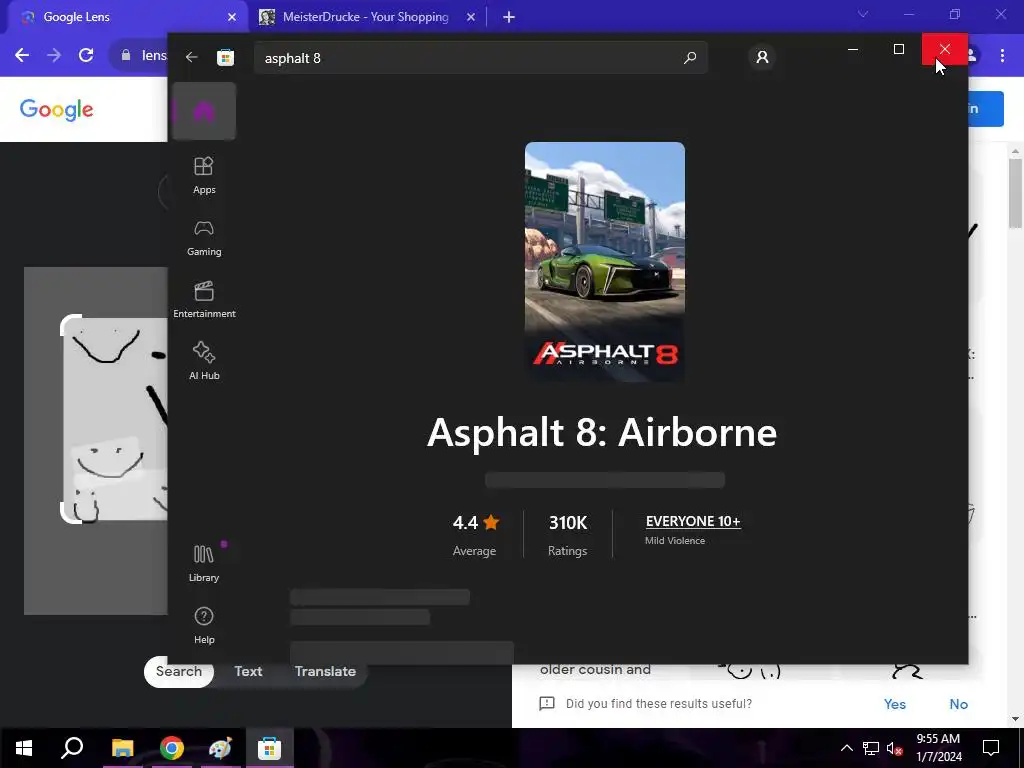Open Help in Store sidebar
The height and width of the screenshot is (768, 1024).
pos(204,625)
